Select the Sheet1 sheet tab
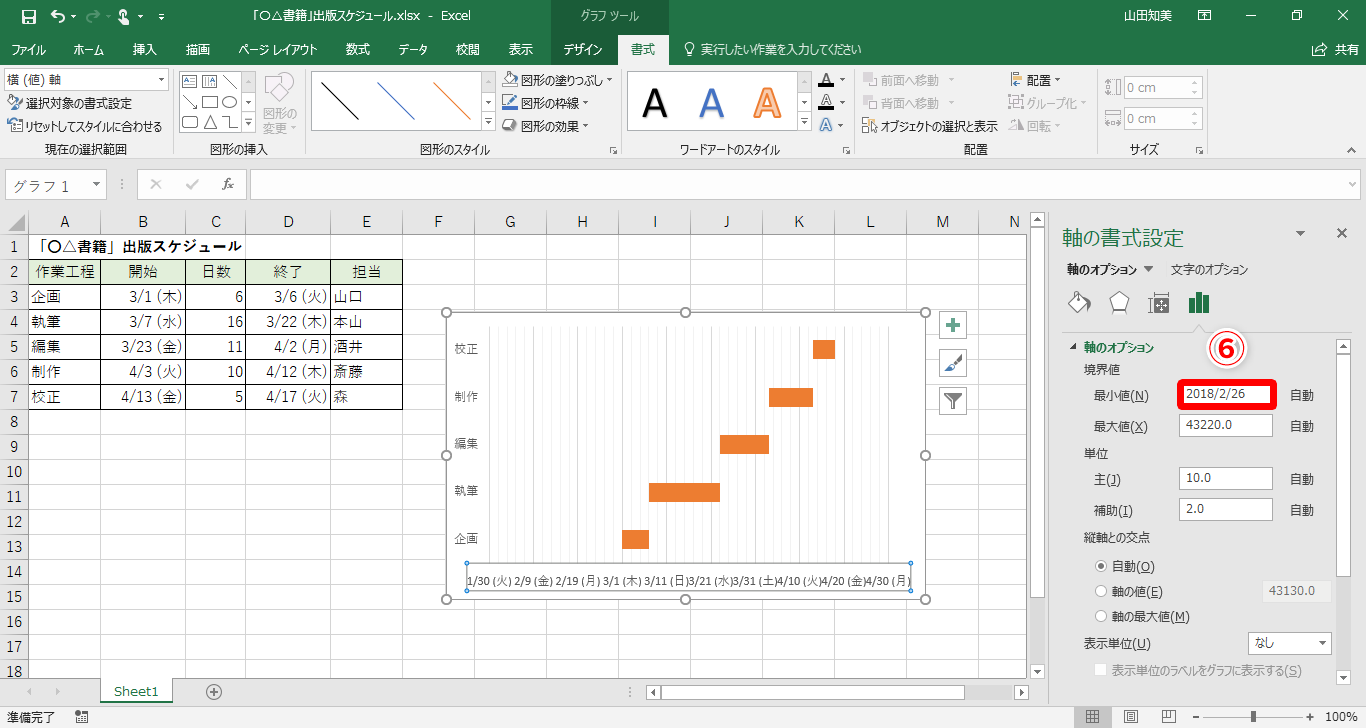1366x728 pixels. (136, 691)
